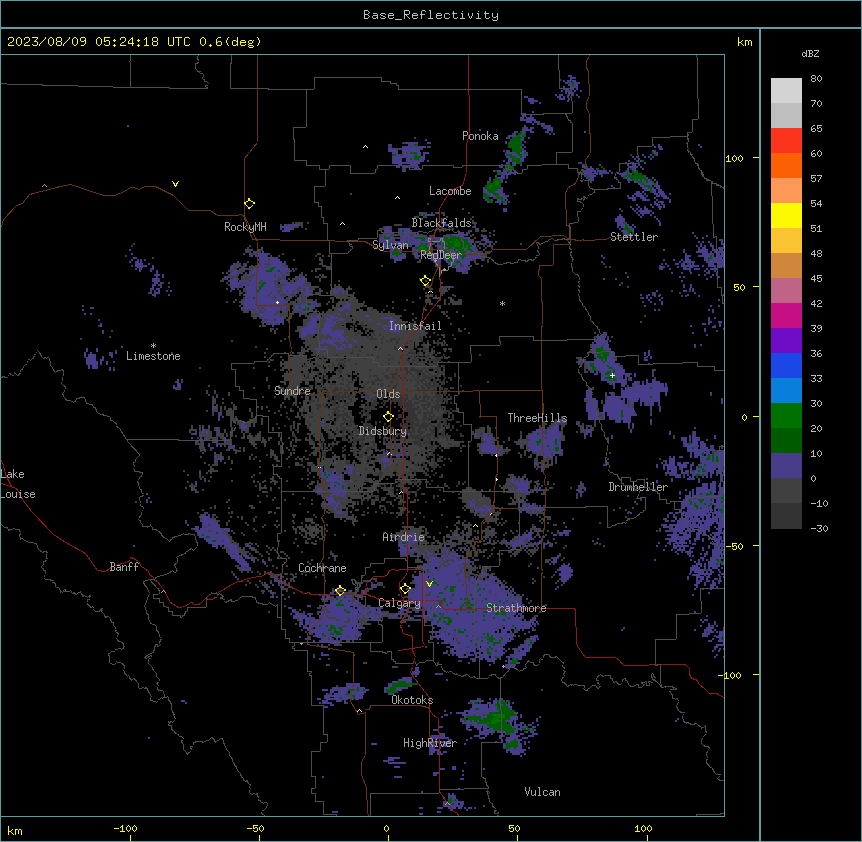
Task: Click the red 60-65 dBZ legend swatch
Action: 786,141
